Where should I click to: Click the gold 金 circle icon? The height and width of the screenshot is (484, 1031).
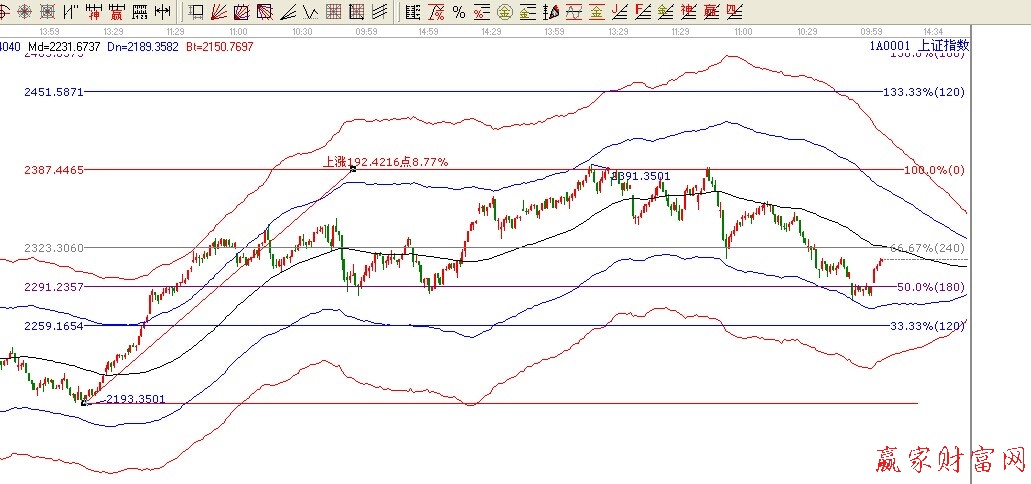(504, 12)
